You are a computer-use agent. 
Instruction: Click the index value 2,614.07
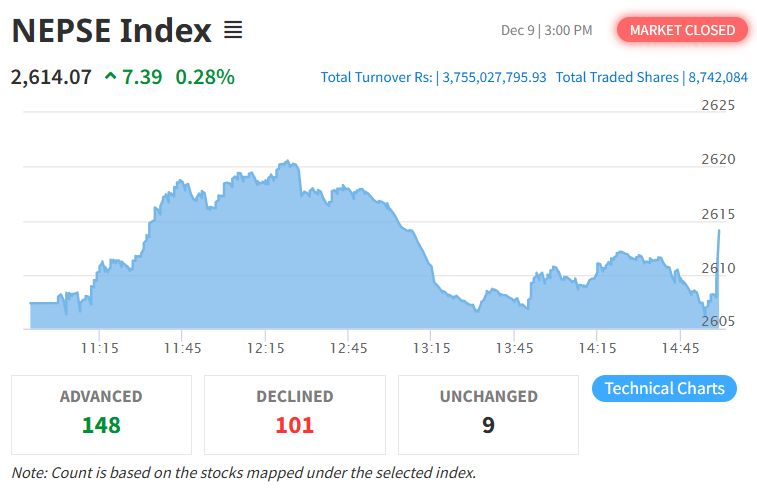[x=51, y=76]
